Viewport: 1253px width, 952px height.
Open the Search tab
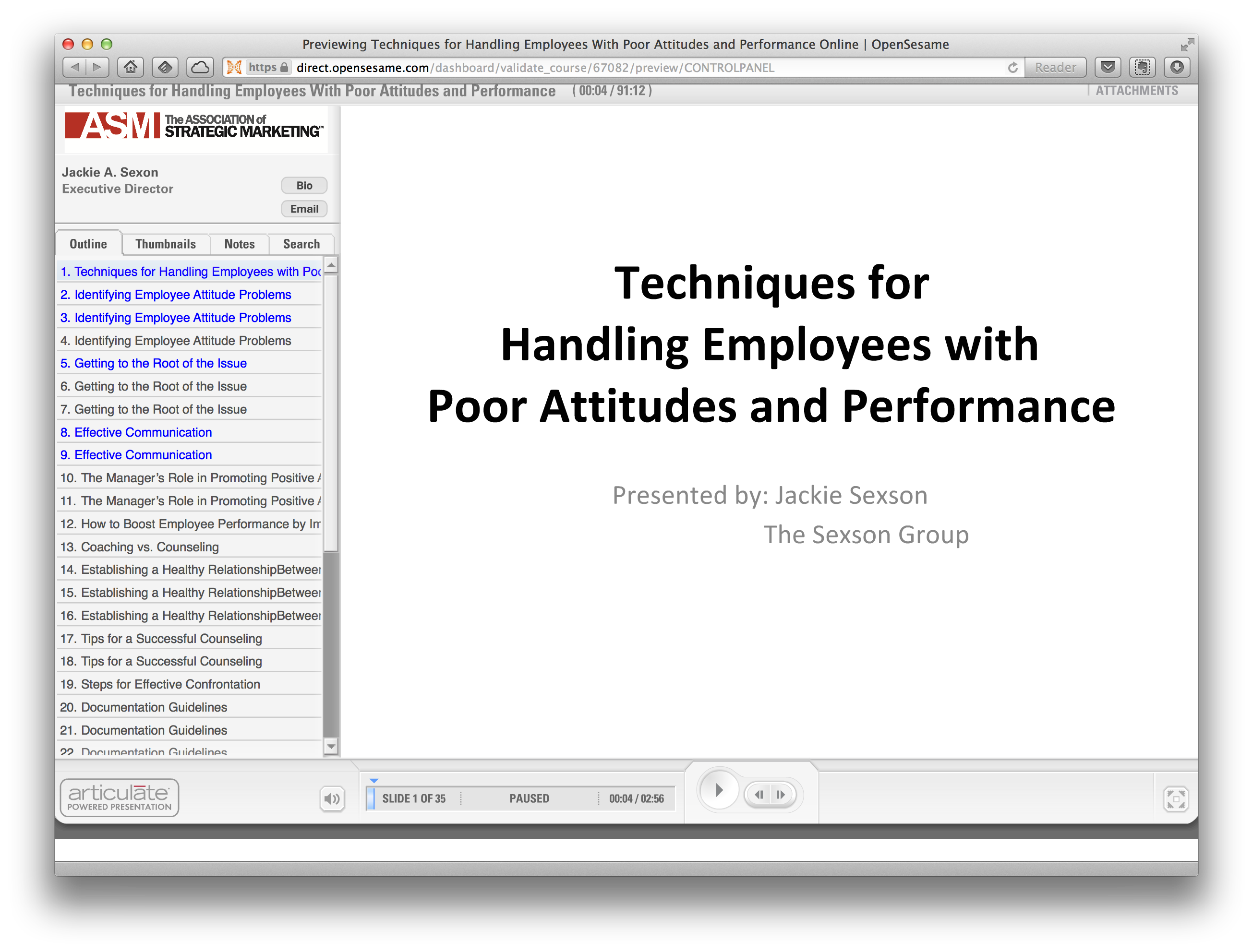pos(301,244)
